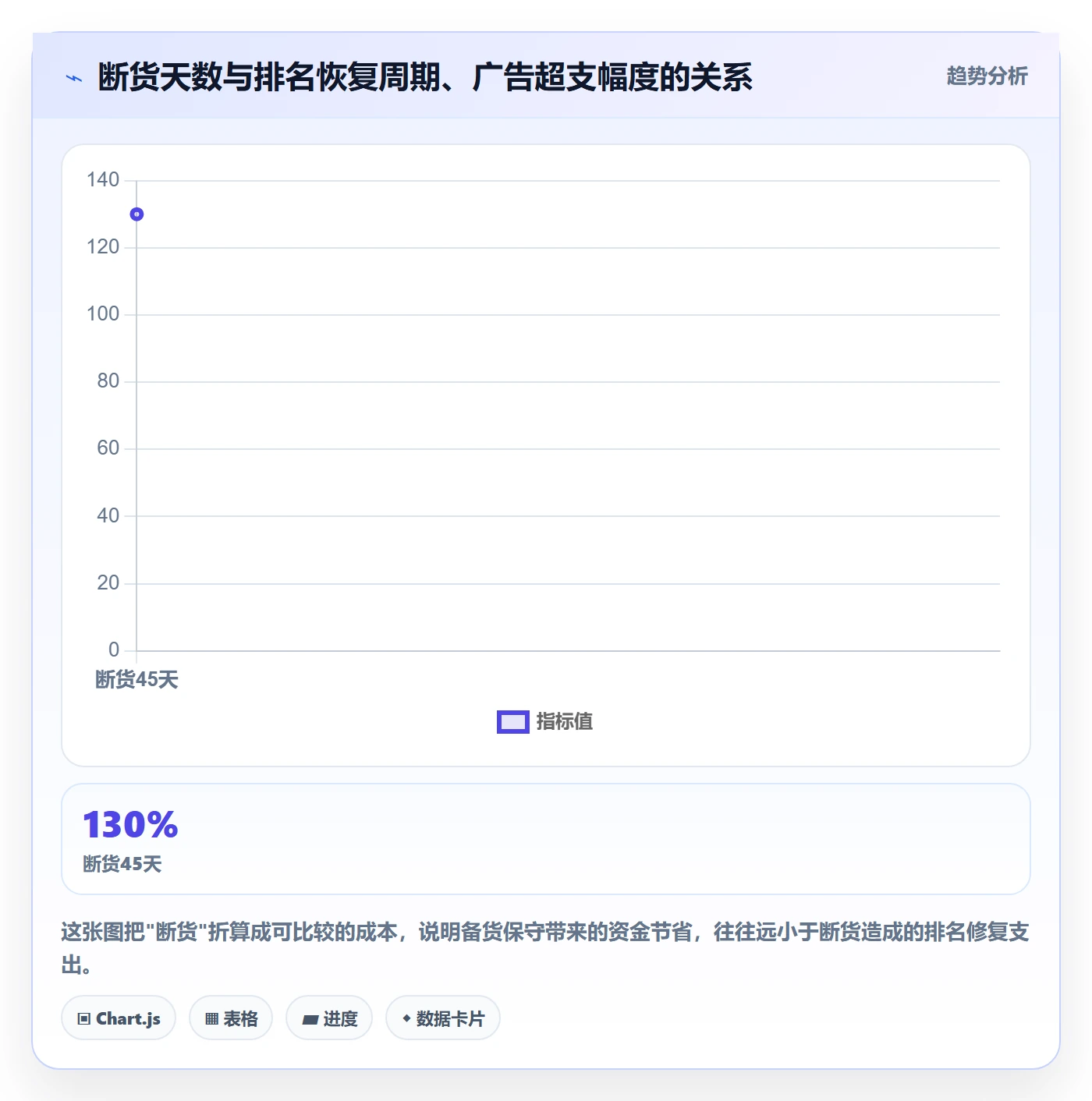Select the 表格 tag chip
This screenshot has height=1101, width=1092.
(231, 1018)
